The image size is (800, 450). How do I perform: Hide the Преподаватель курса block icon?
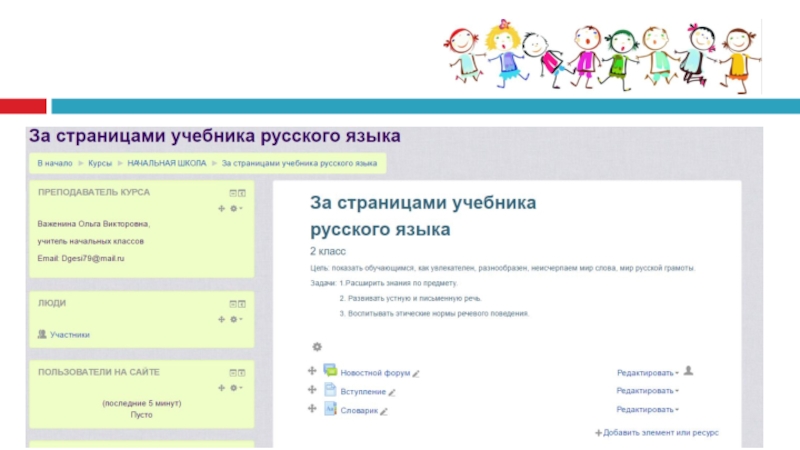233,193
